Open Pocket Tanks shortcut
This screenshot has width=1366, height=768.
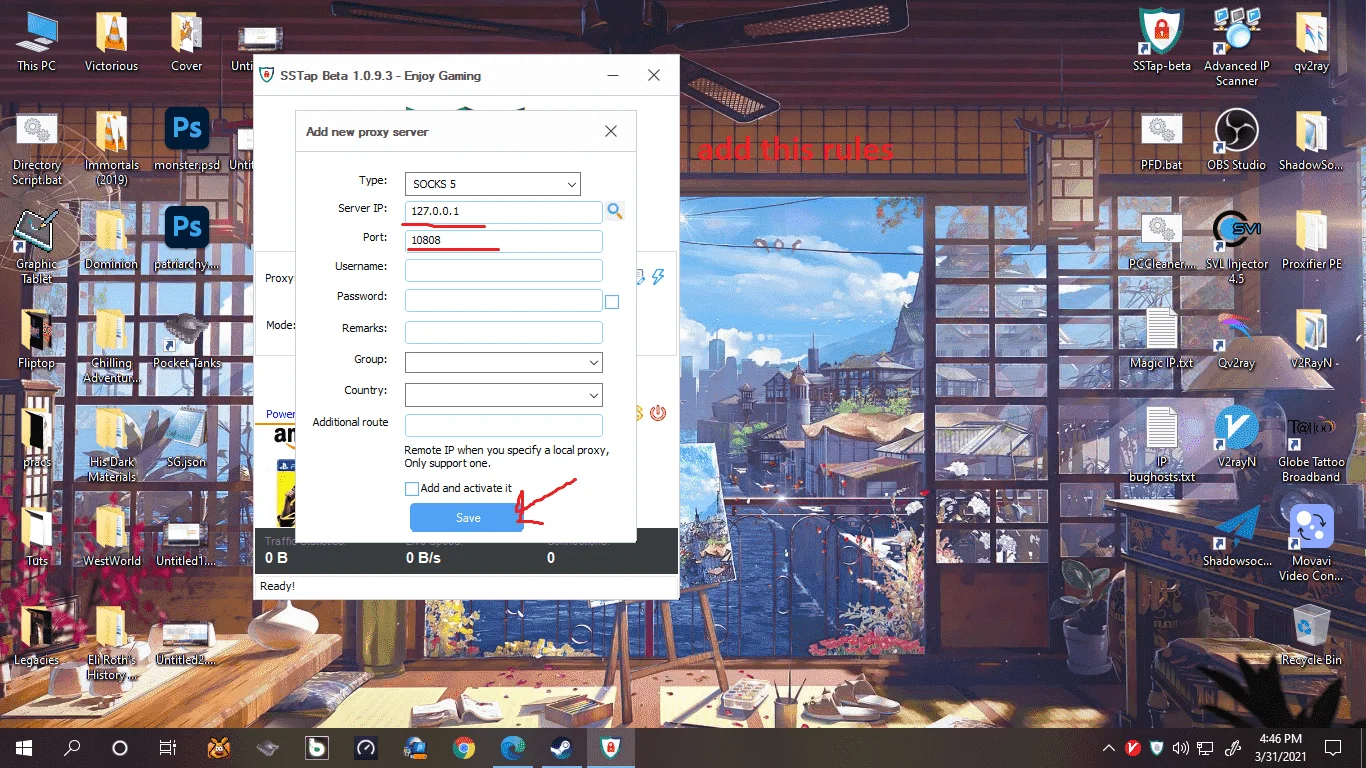pyautogui.click(x=186, y=339)
